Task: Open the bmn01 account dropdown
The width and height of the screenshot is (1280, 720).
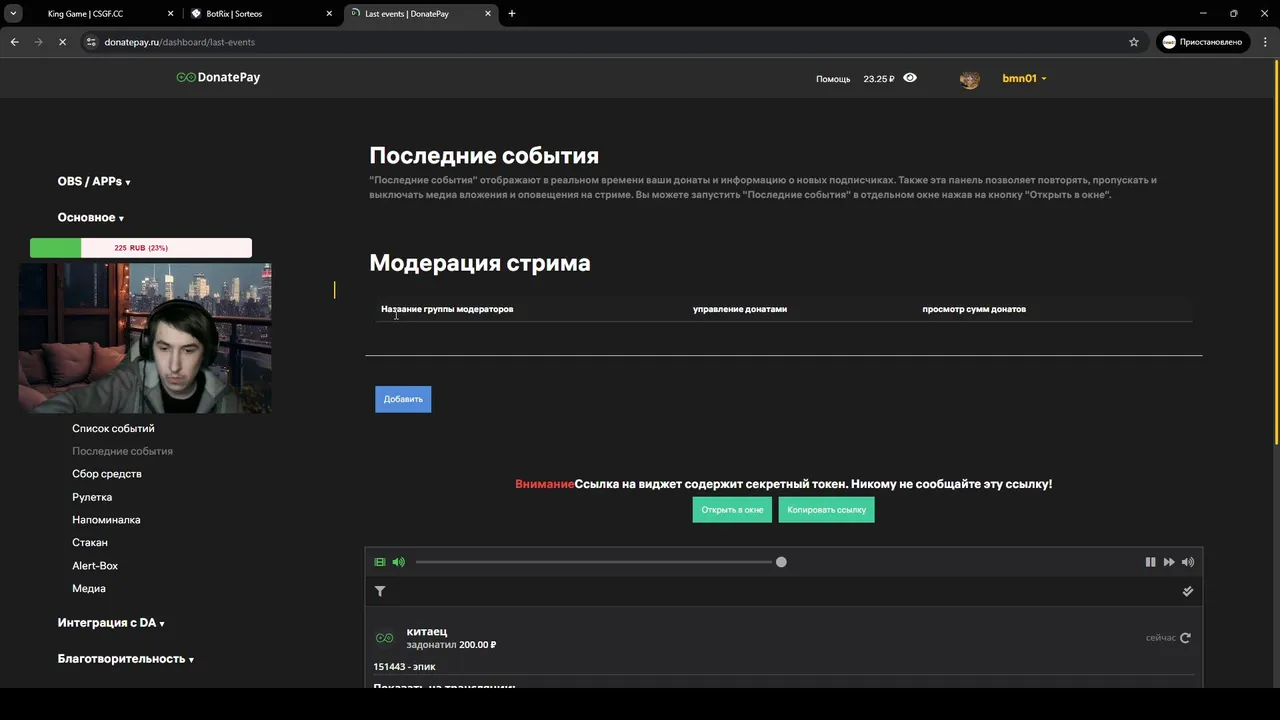Action: point(1024,78)
